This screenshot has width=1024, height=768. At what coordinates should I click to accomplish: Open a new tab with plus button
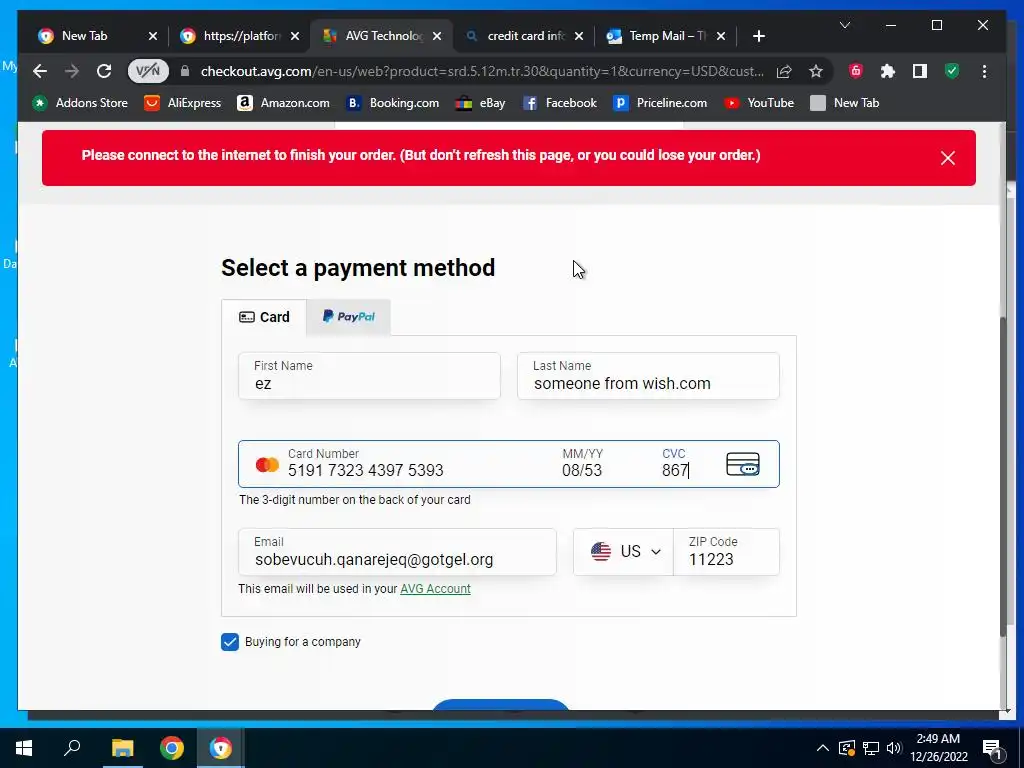758,36
